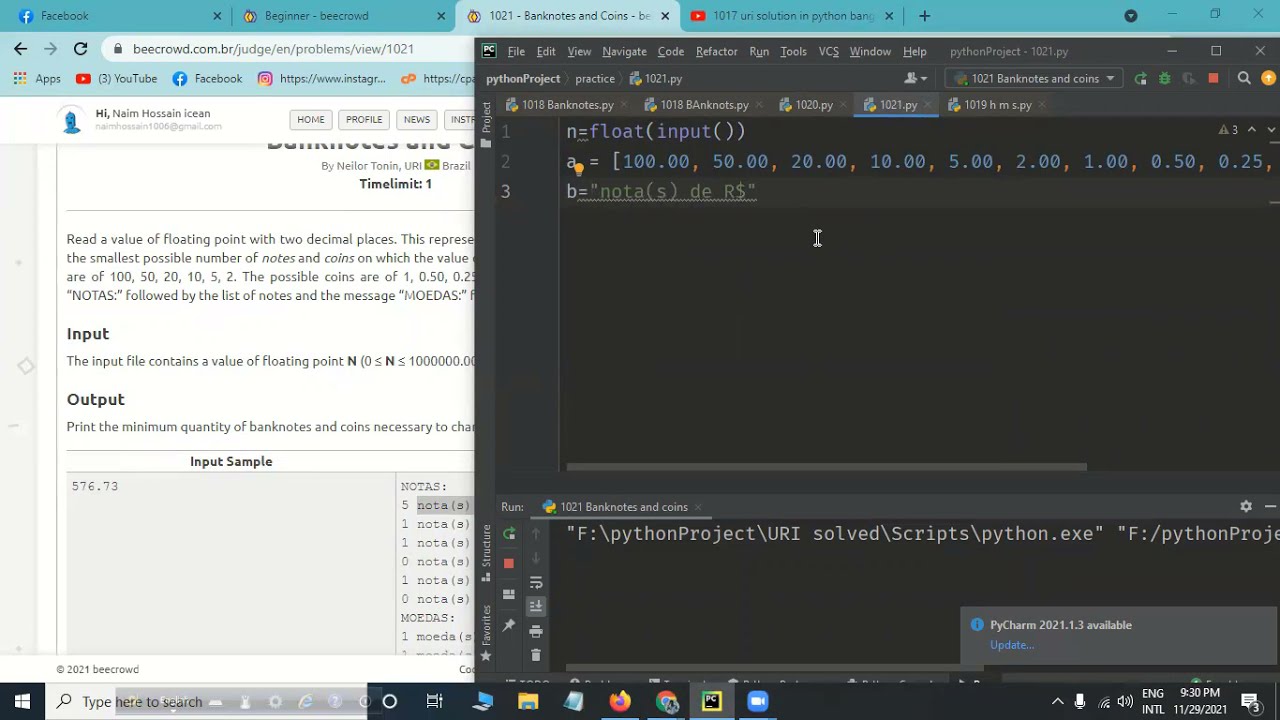Open the File menu in PyCharm
Image resolution: width=1280 pixels, height=720 pixels.
pos(516,51)
